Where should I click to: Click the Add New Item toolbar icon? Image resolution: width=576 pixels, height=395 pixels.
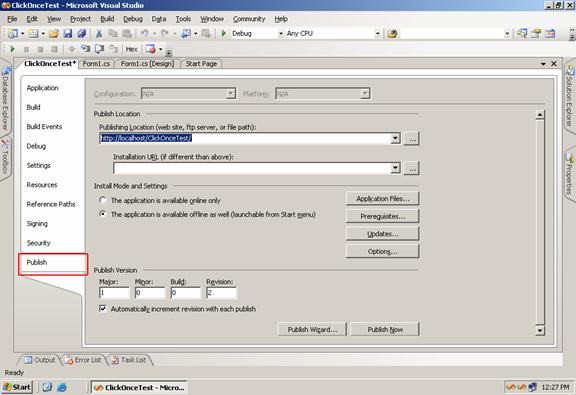point(33,33)
